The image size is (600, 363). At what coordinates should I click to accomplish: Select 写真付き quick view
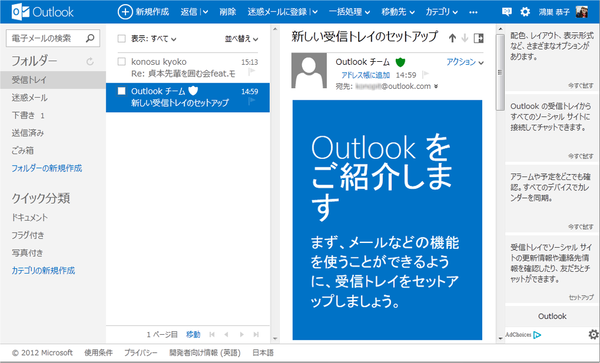pos(27,252)
